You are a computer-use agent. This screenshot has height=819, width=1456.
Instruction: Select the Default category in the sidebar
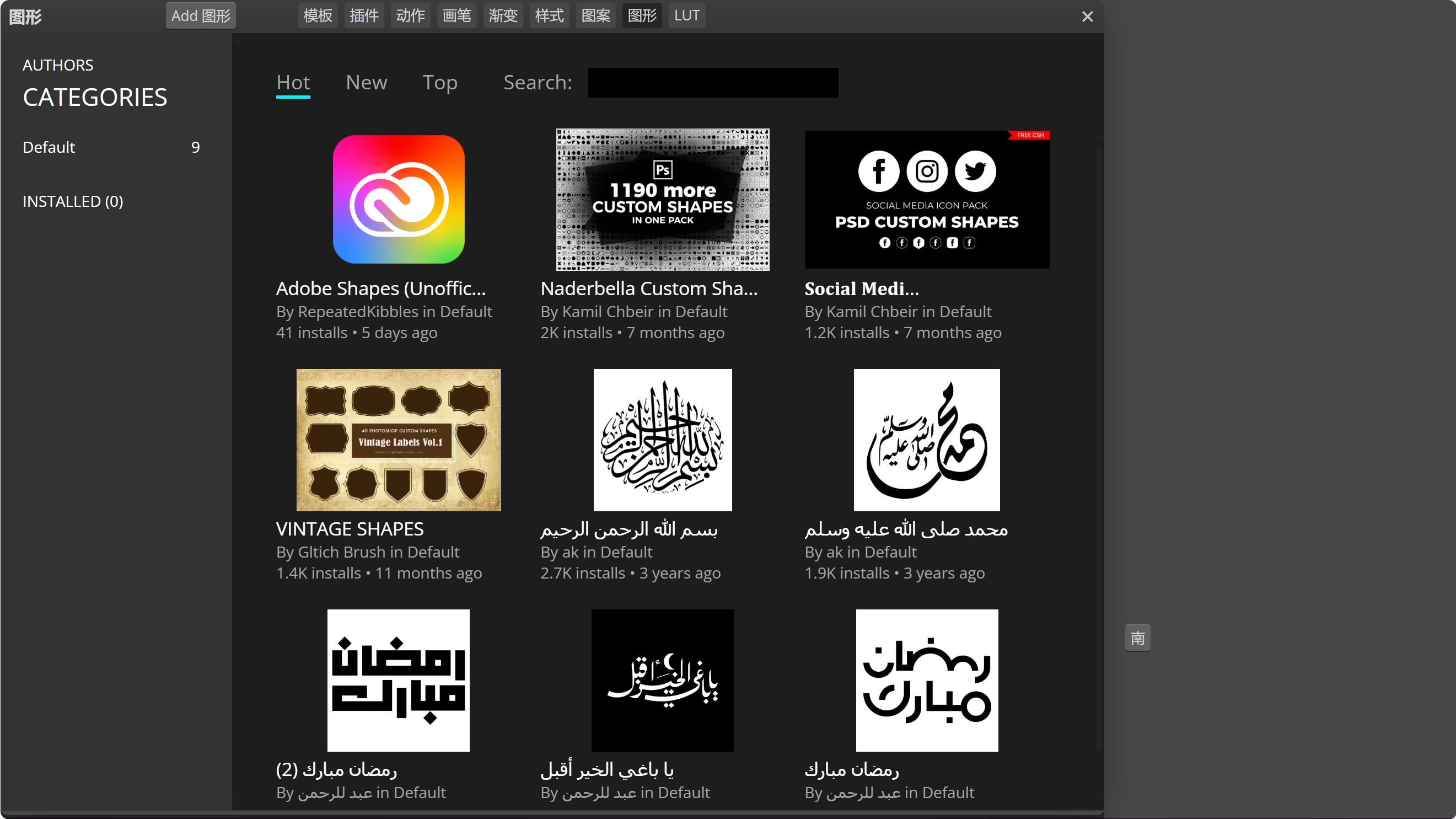(x=49, y=147)
